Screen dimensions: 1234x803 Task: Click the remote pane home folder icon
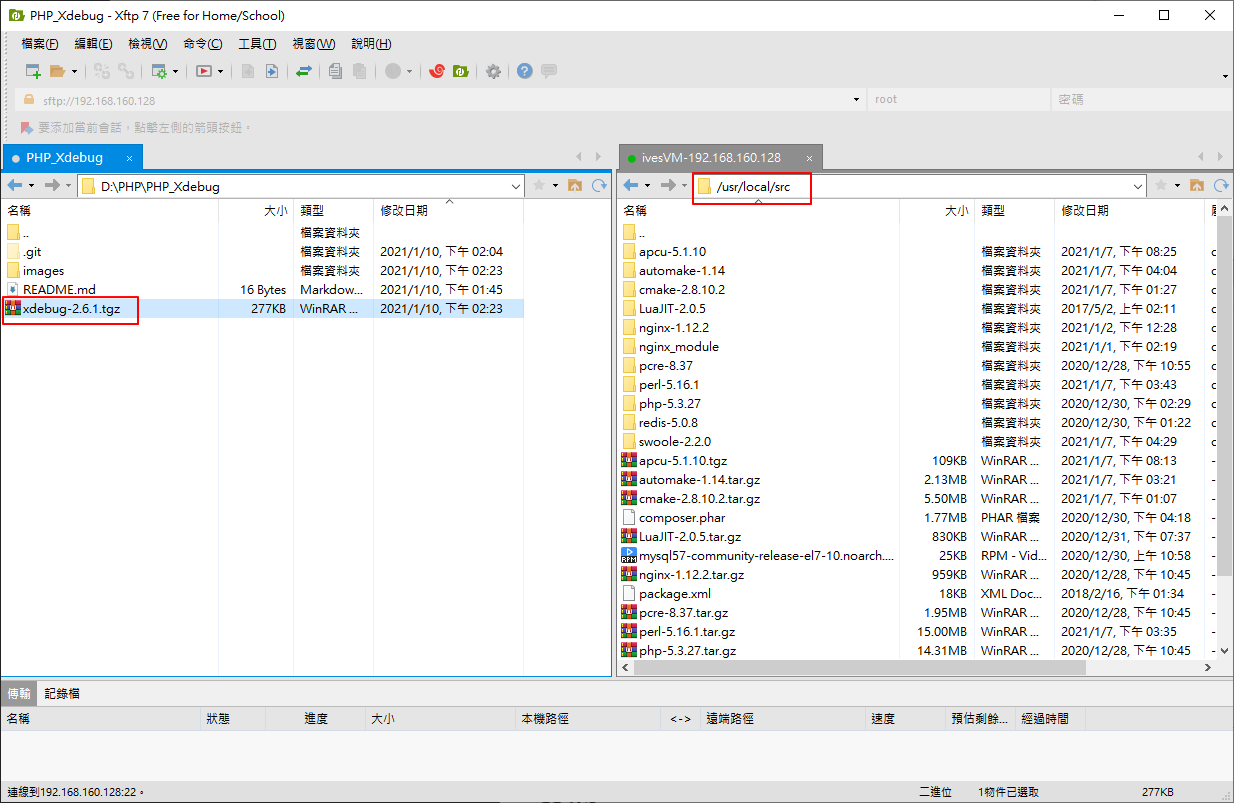click(1197, 186)
